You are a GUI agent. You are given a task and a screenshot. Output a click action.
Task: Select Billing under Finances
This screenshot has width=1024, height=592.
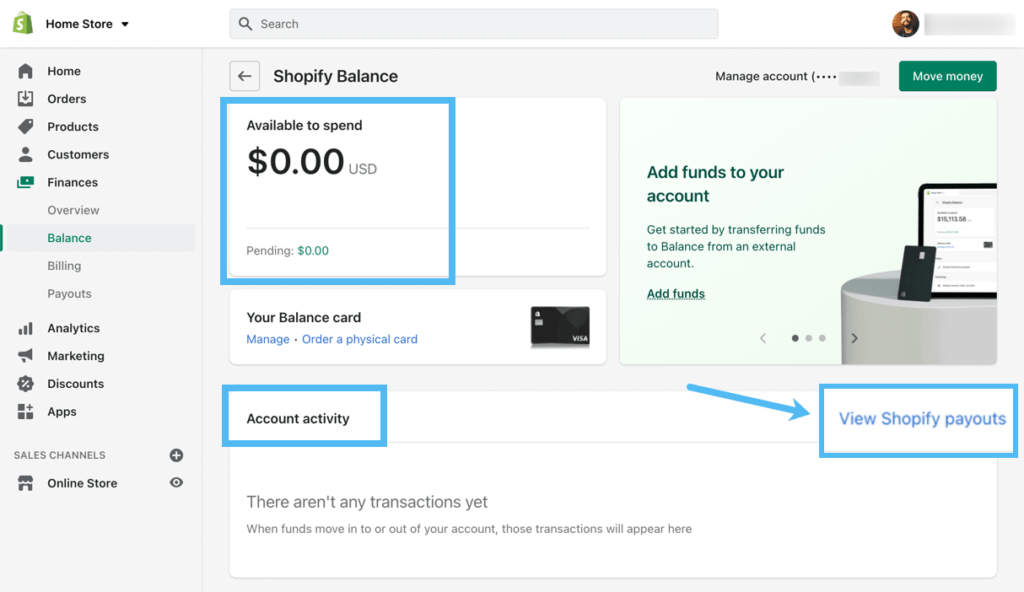[x=64, y=266]
